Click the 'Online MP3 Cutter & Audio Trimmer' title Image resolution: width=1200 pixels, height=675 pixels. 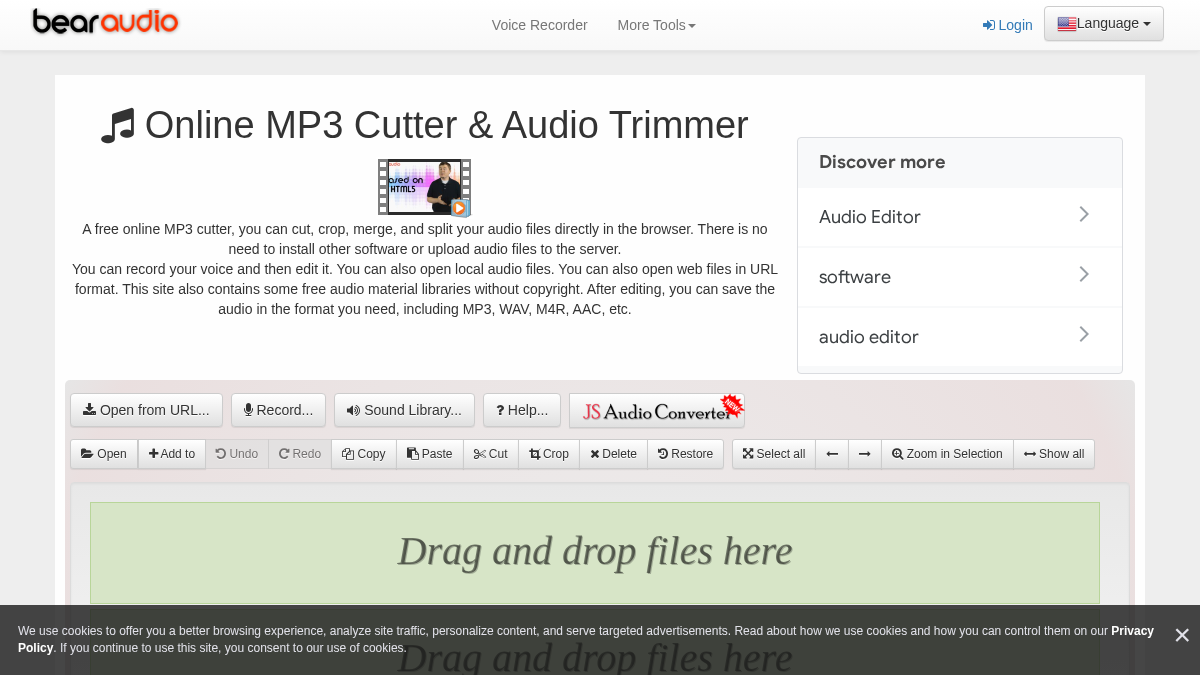click(x=447, y=125)
